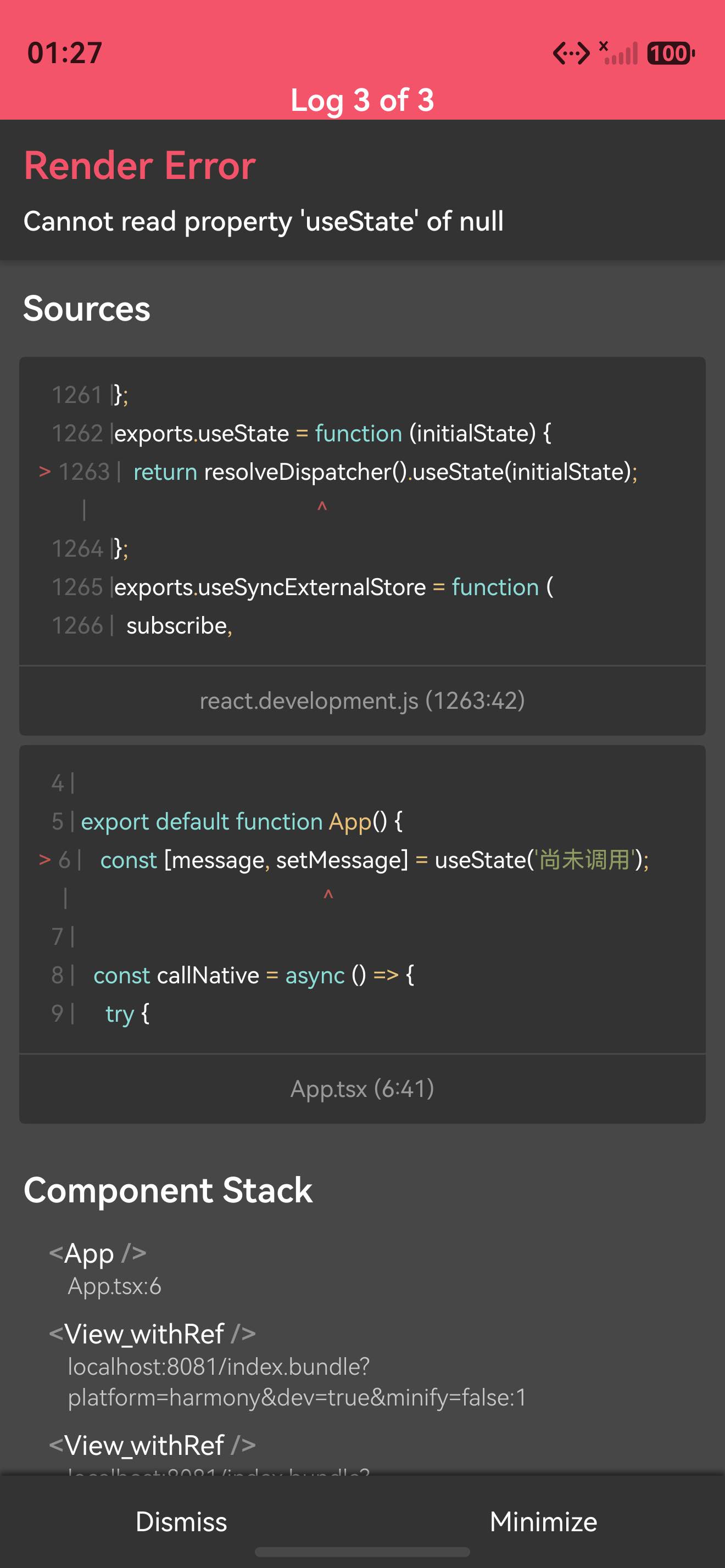
Task: Tap the Log 3 of 3 header
Action: click(x=362, y=100)
